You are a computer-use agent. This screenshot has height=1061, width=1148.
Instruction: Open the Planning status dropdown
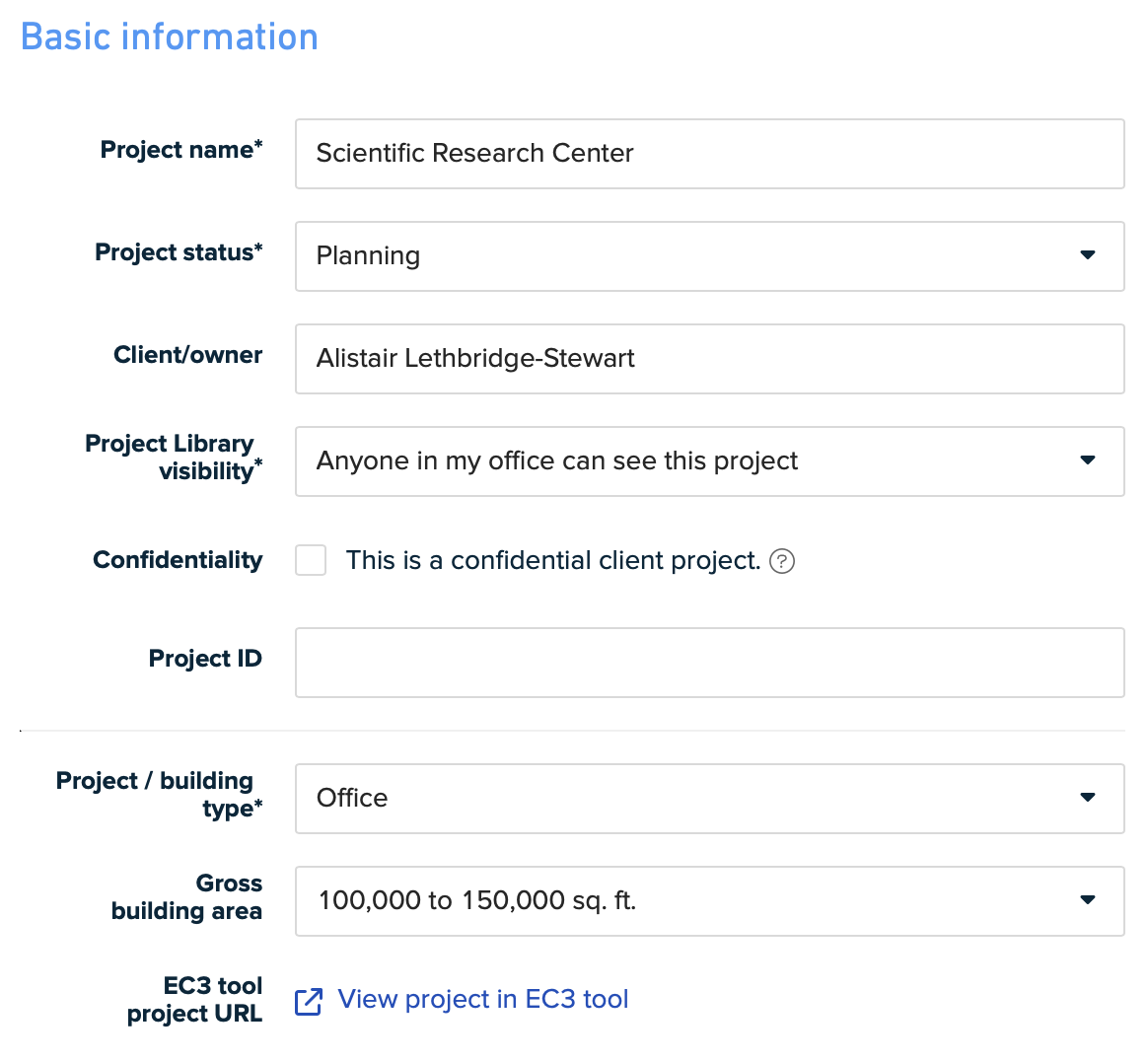click(709, 256)
